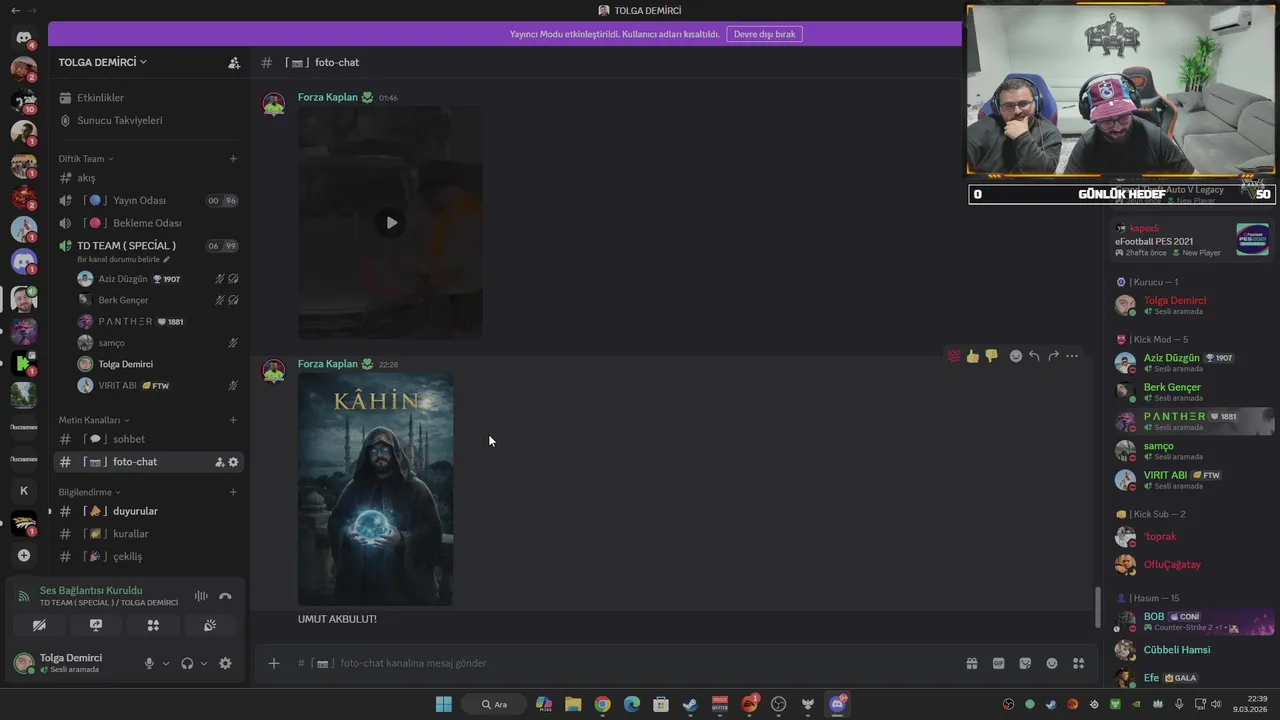Open sticker picker in message bar

pos(1025,663)
